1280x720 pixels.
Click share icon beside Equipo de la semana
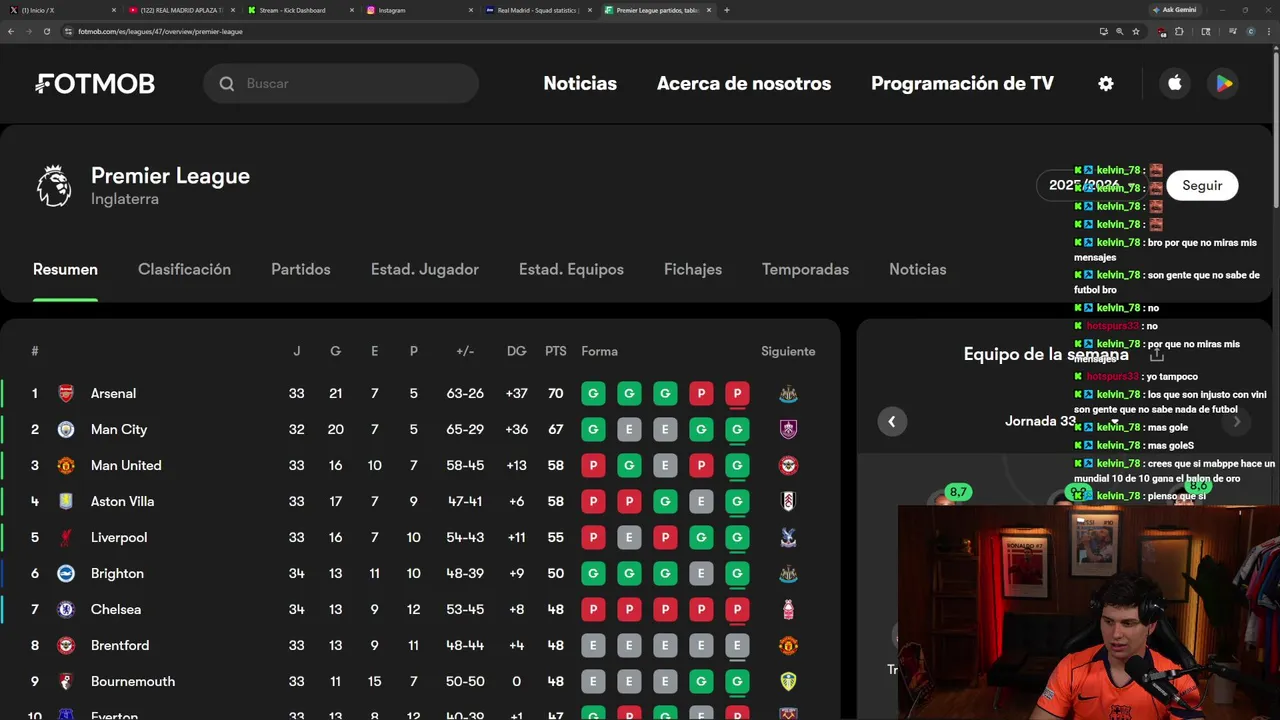point(1156,354)
